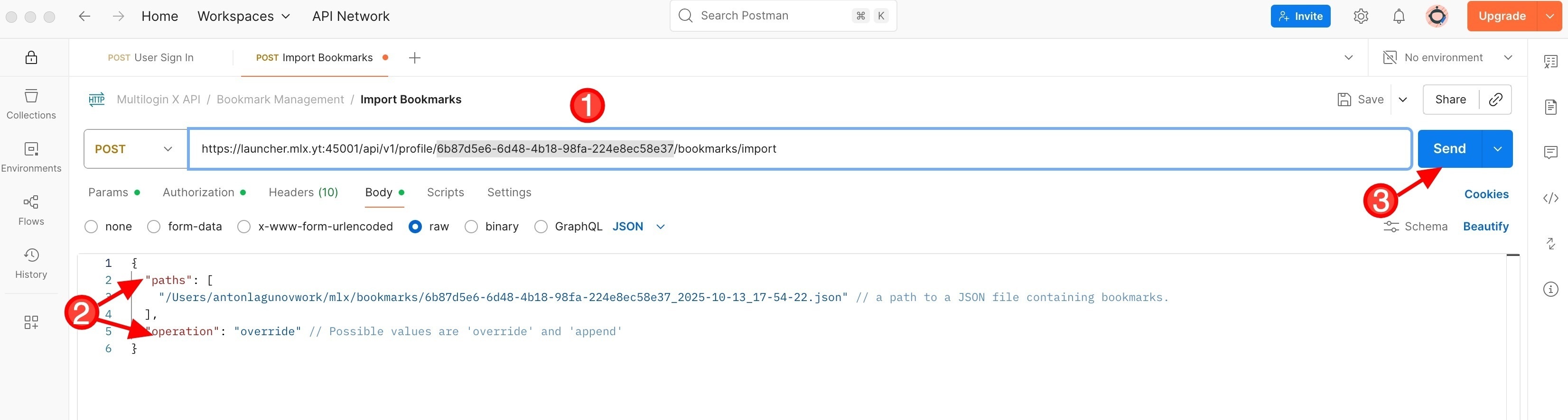Open the Flows sidebar panel
Viewport: 1568px width, 420px height.
pos(31,210)
